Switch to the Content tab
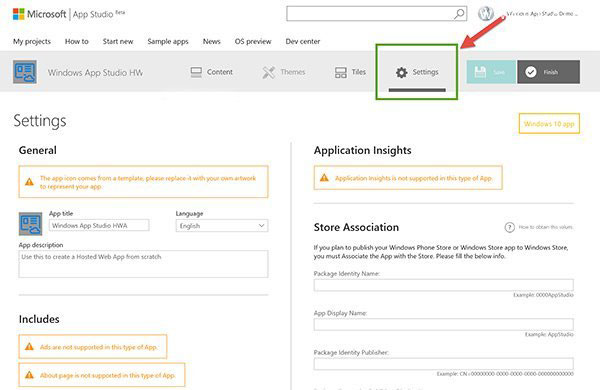 tap(212, 72)
